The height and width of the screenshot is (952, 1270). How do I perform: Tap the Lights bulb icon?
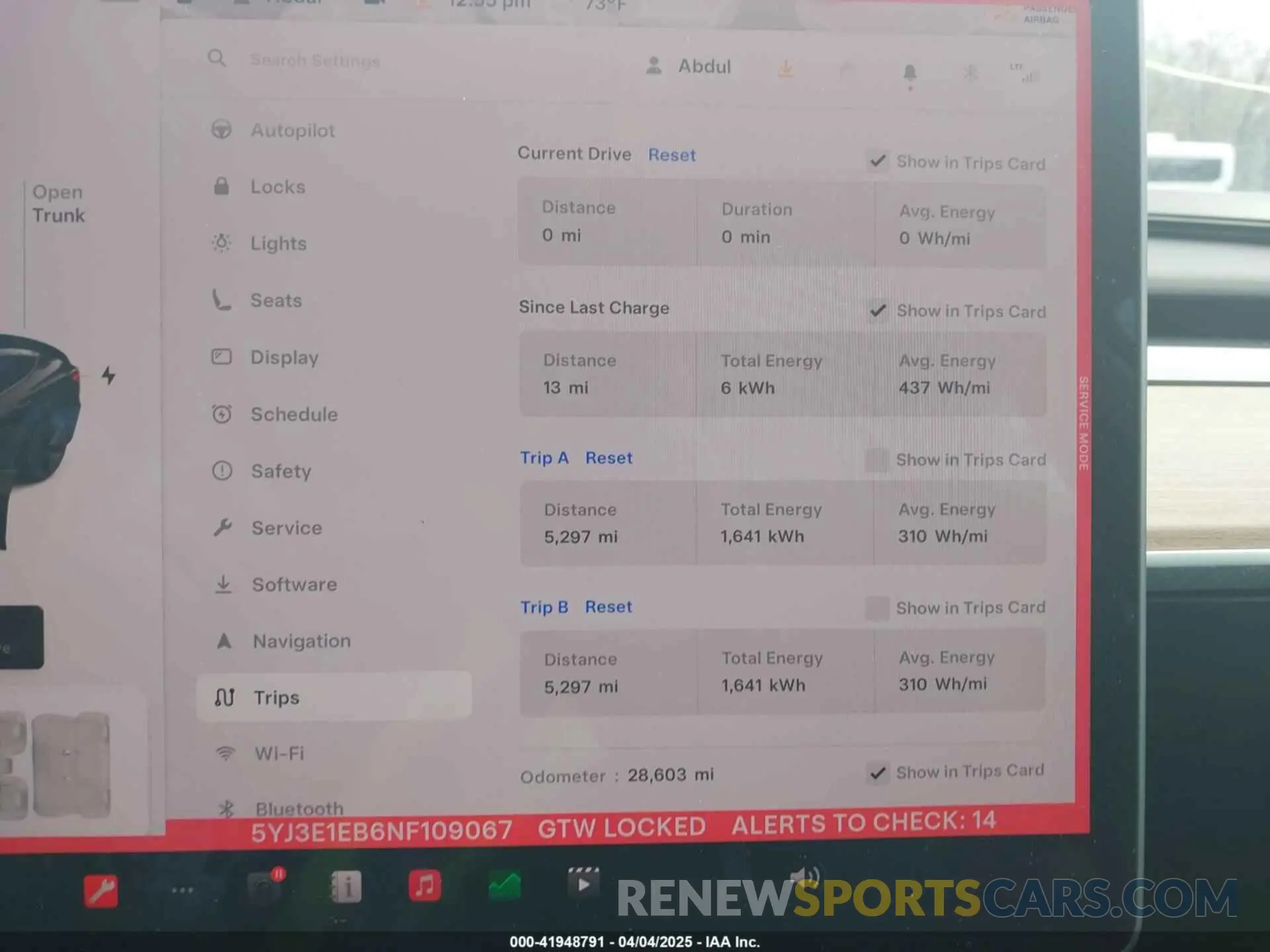point(222,243)
